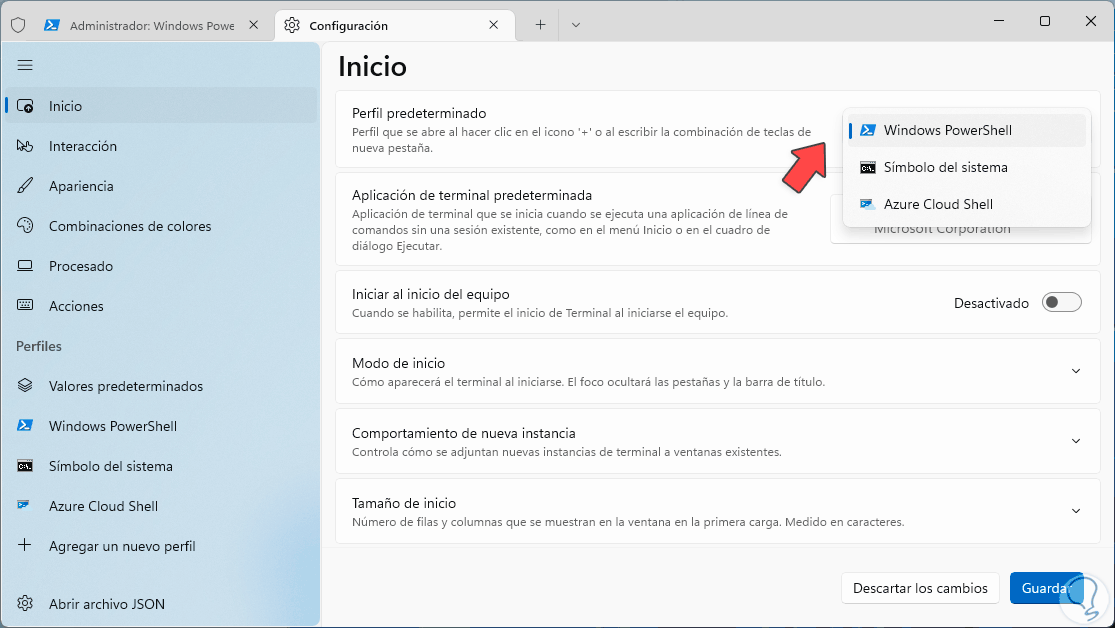Expand the Tamaño de inicio section
This screenshot has height=628, width=1115.
[1075, 511]
